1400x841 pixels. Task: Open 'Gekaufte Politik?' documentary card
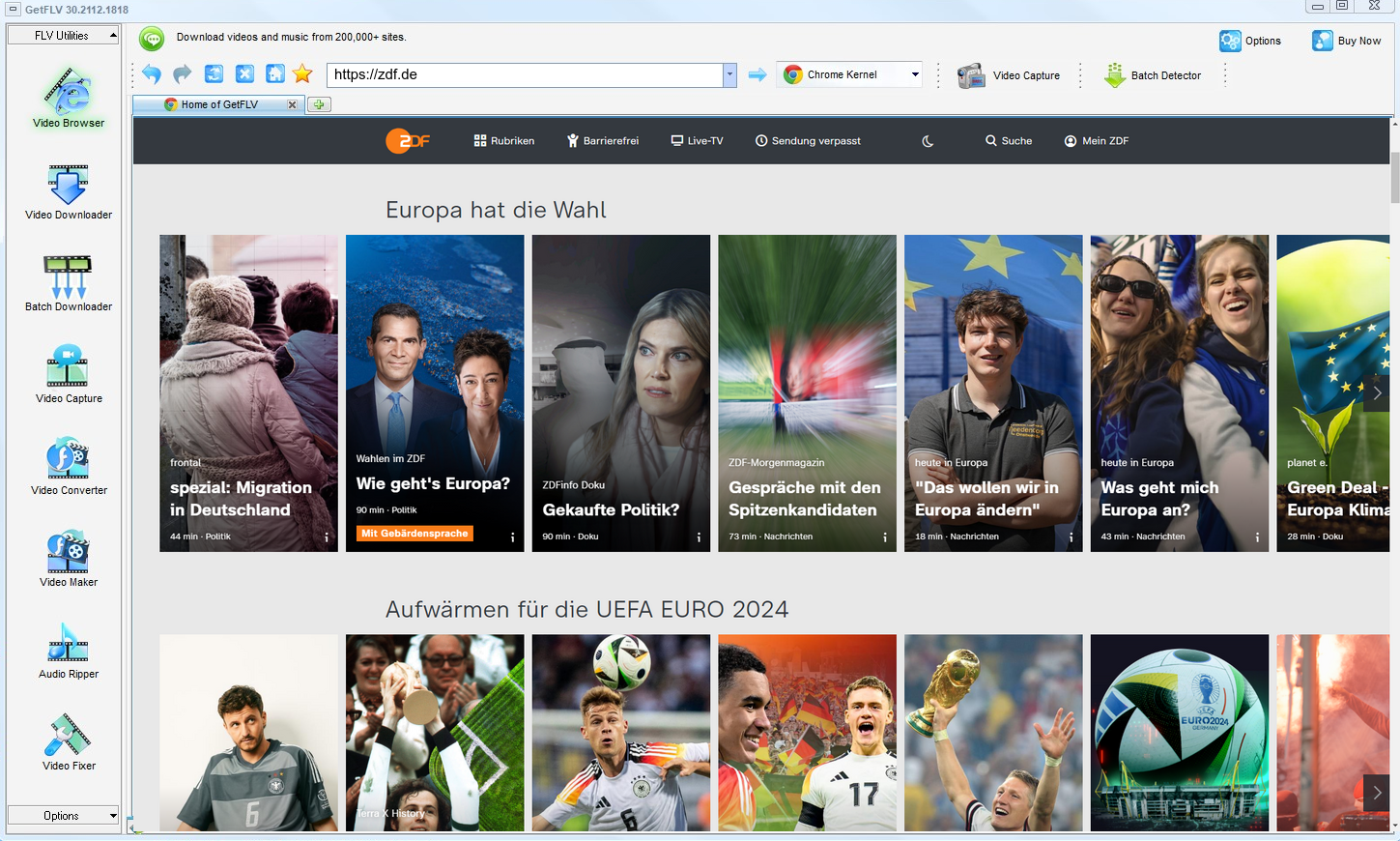(621, 393)
